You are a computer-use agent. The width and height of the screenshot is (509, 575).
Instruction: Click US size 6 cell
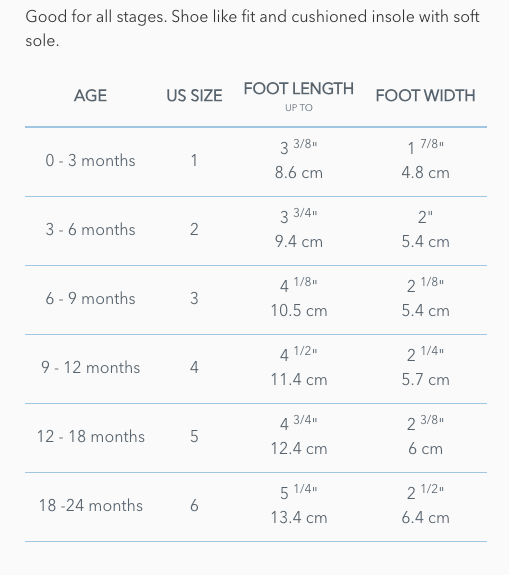click(x=194, y=505)
